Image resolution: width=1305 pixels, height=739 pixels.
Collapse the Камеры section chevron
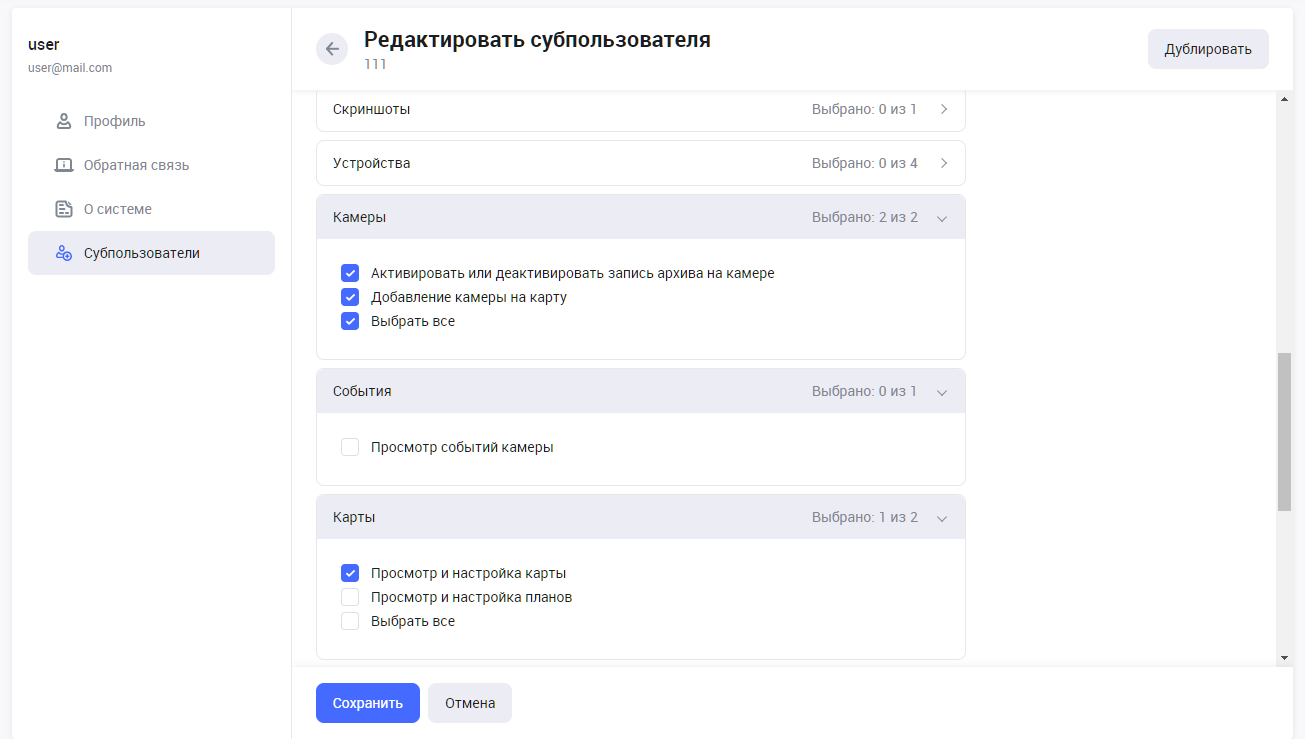pyautogui.click(x=941, y=218)
